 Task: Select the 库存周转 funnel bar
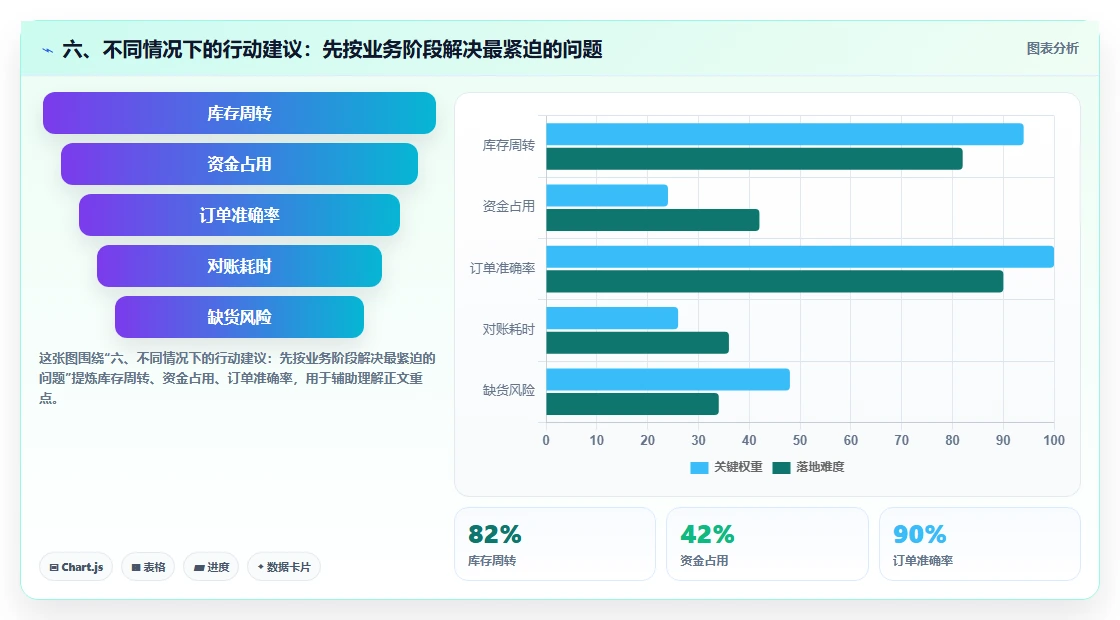pyautogui.click(x=239, y=113)
